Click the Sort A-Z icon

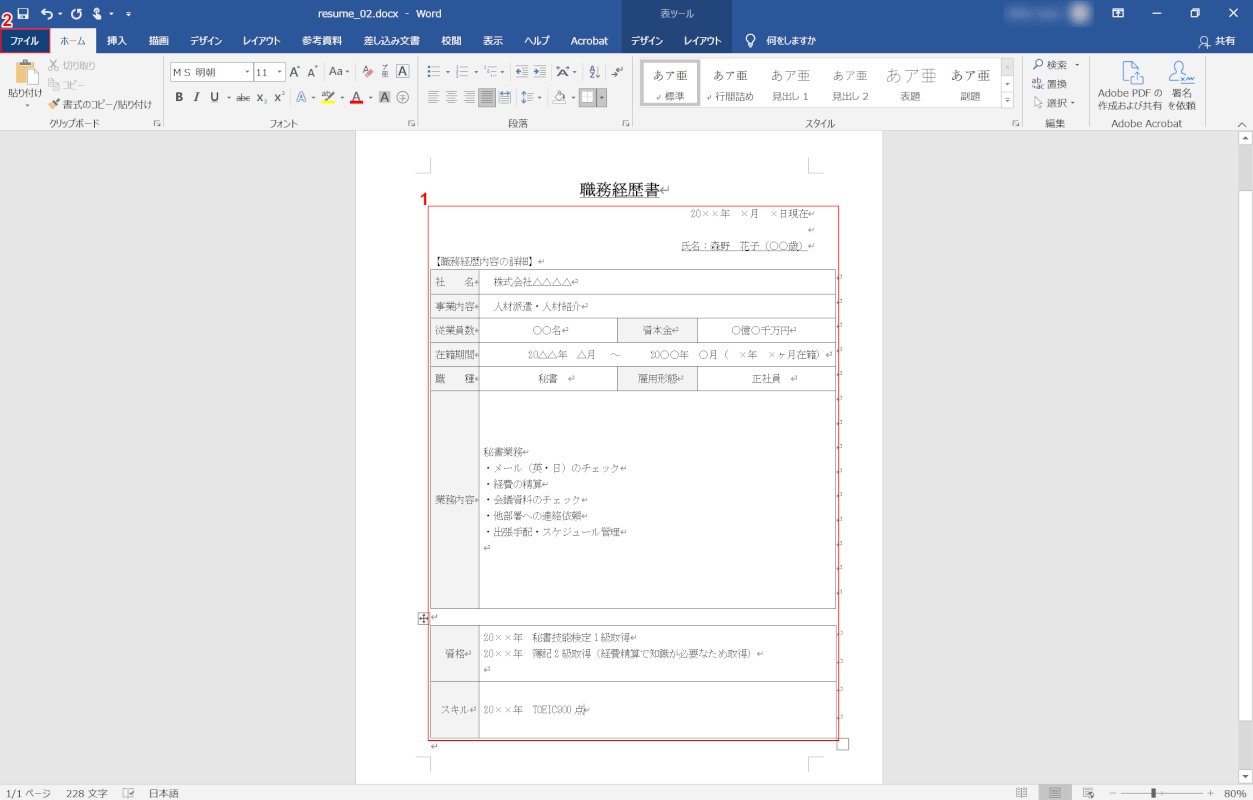594,72
